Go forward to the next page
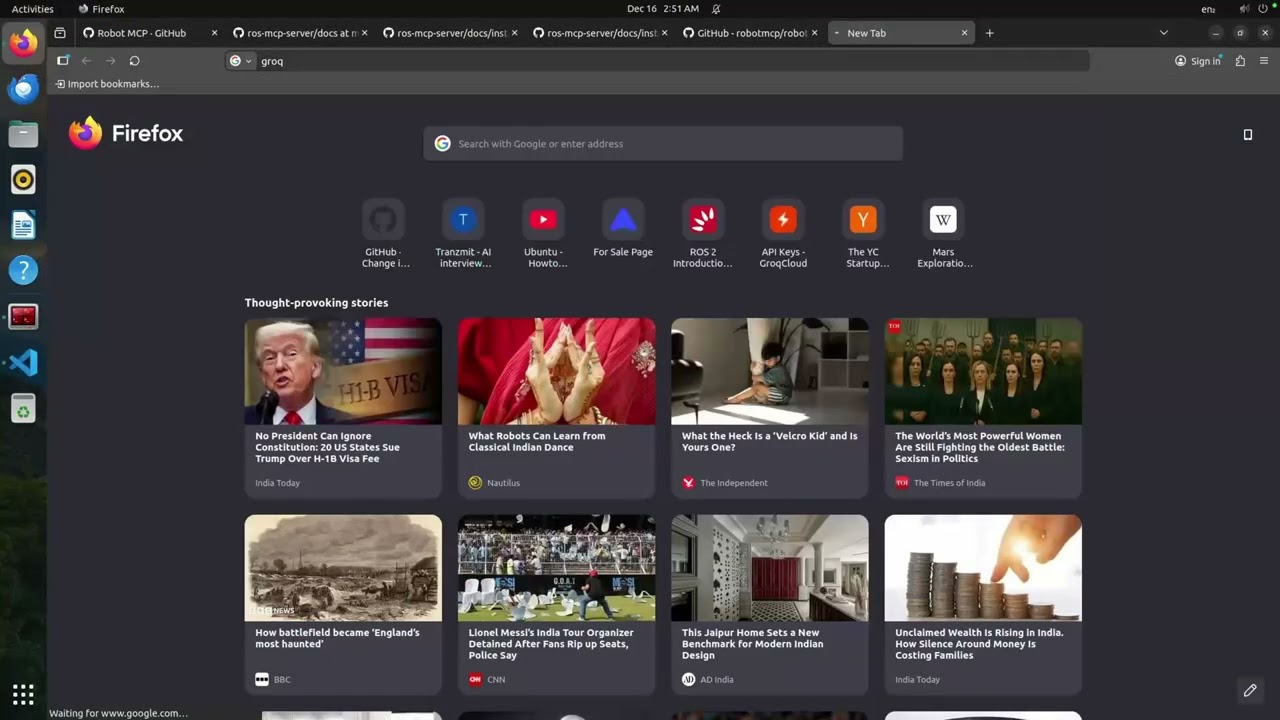Viewport: 1280px width, 720px height. point(110,61)
